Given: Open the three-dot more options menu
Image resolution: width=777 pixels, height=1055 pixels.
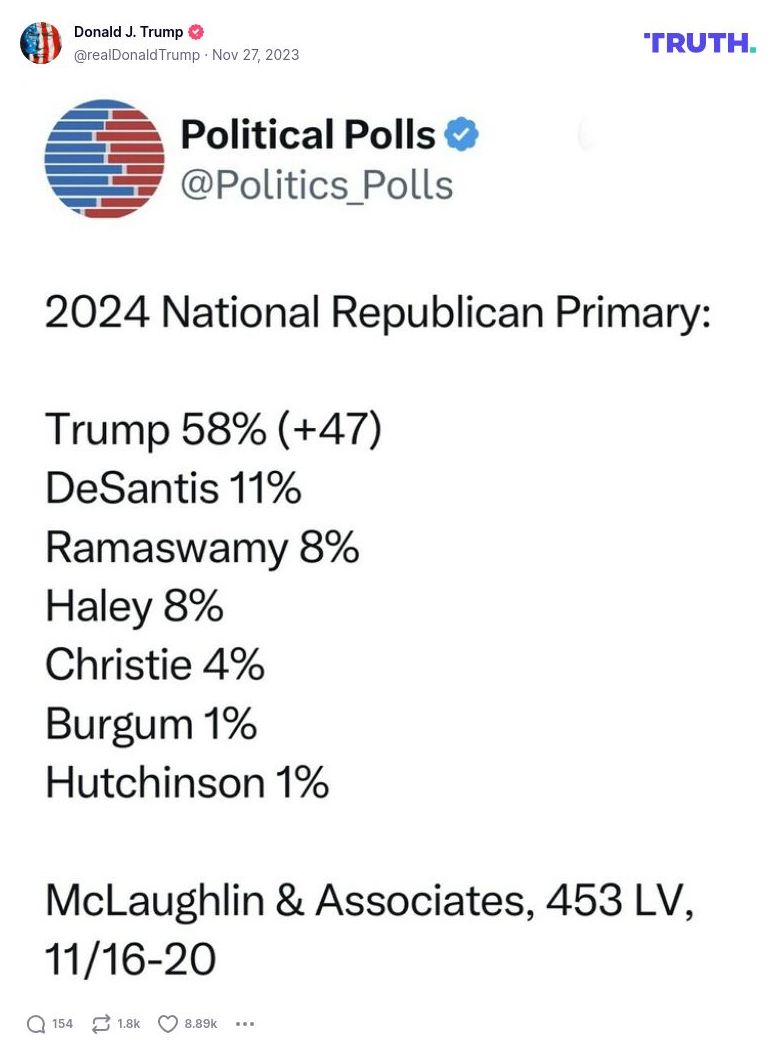Looking at the screenshot, I should [243, 1024].
